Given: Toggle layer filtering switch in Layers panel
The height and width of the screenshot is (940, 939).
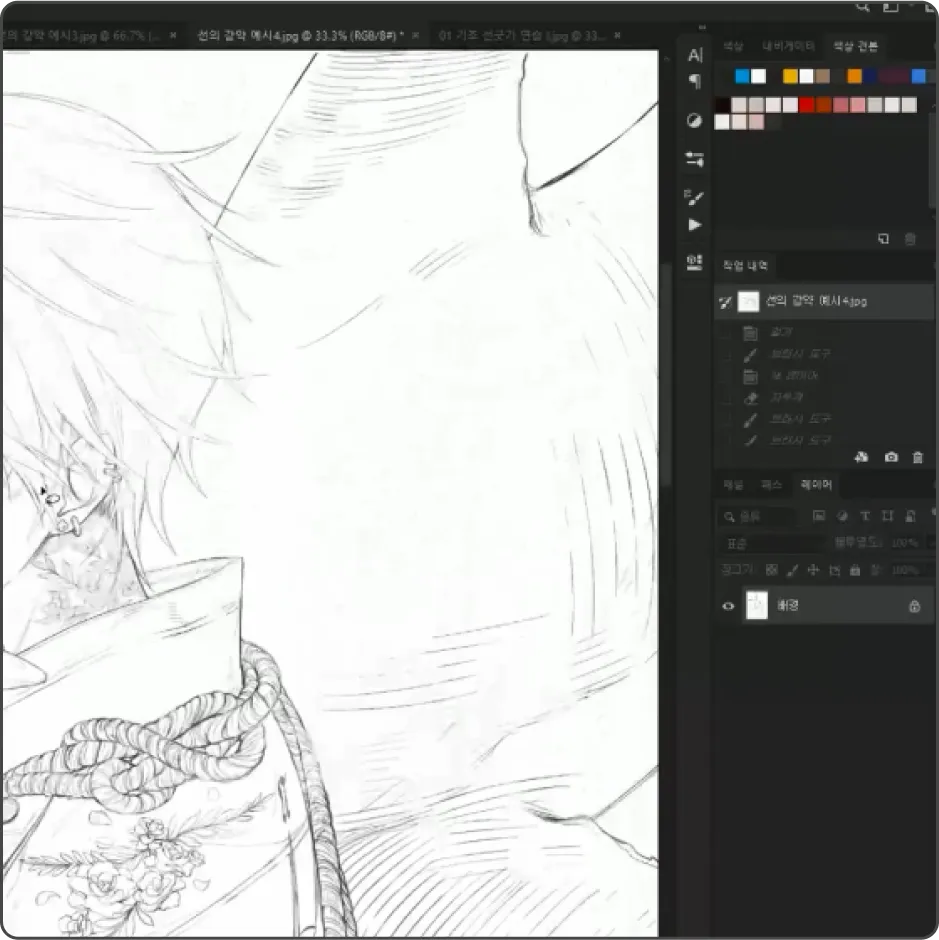Looking at the screenshot, I should click(934, 513).
